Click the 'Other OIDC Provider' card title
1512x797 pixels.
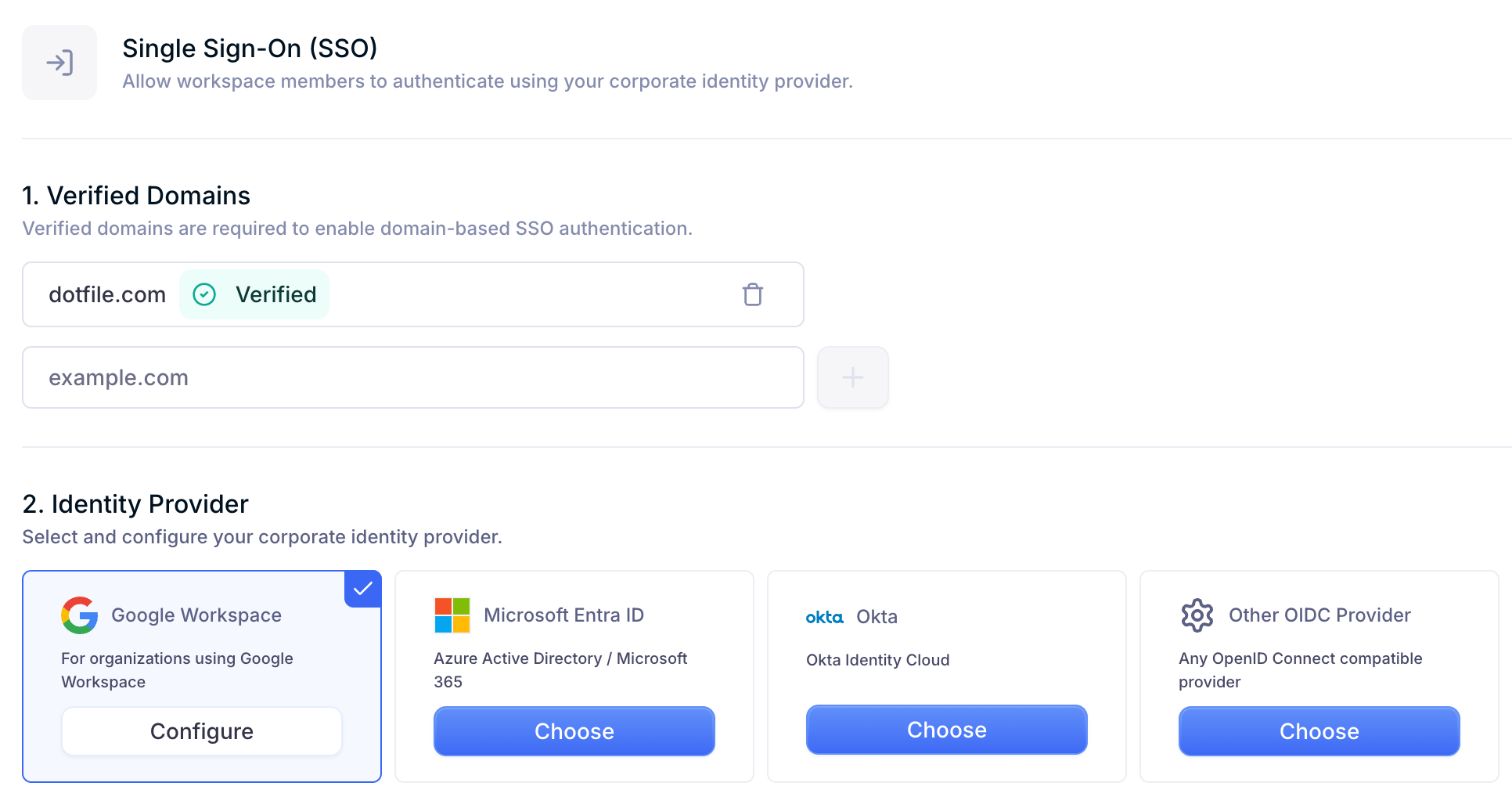click(x=1319, y=615)
